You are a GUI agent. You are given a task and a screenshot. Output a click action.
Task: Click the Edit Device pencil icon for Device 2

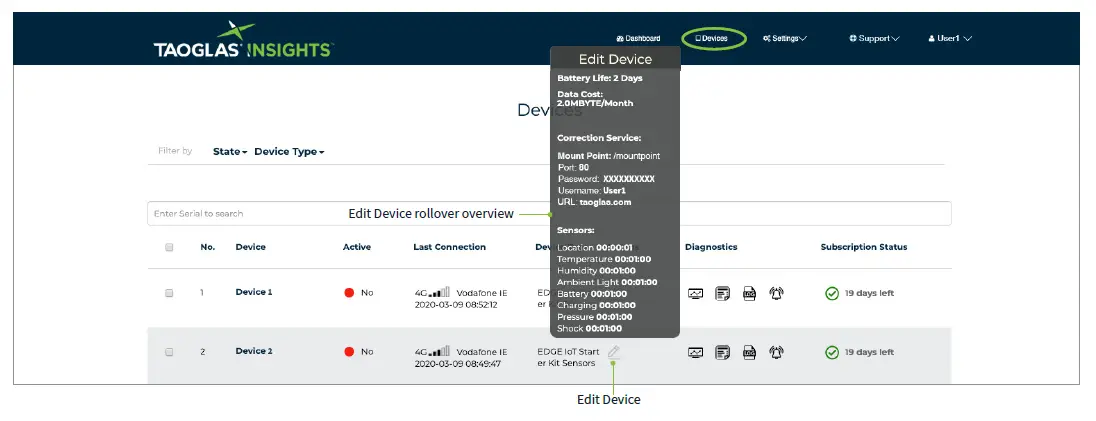614,352
